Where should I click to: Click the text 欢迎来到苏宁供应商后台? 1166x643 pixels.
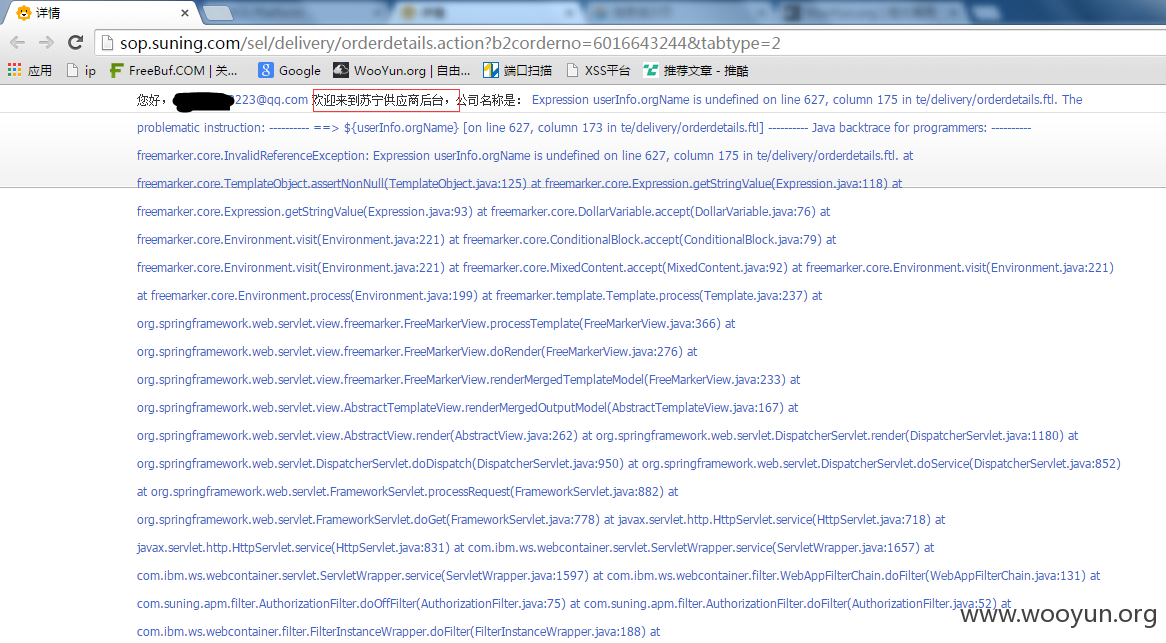click(x=381, y=100)
